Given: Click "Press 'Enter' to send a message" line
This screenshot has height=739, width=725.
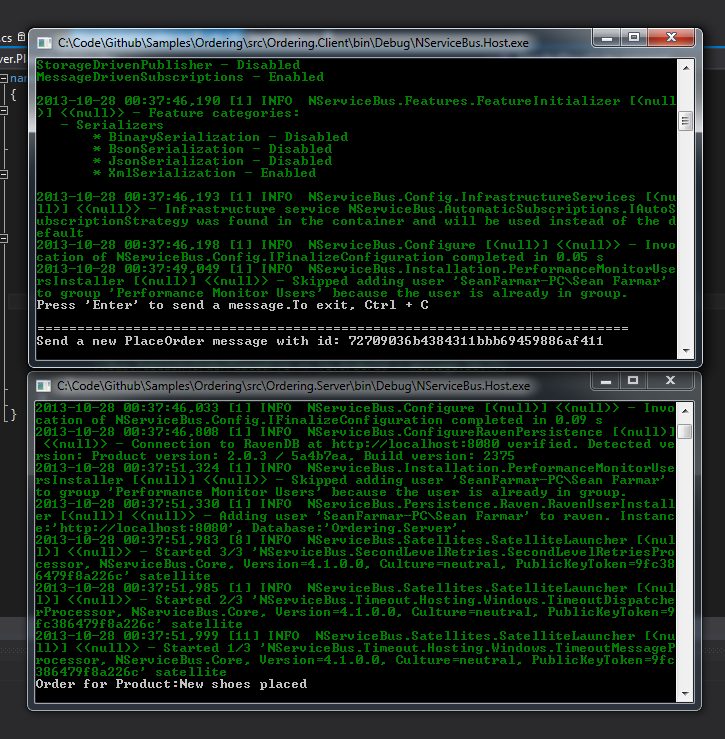Looking at the screenshot, I should tap(232, 305).
